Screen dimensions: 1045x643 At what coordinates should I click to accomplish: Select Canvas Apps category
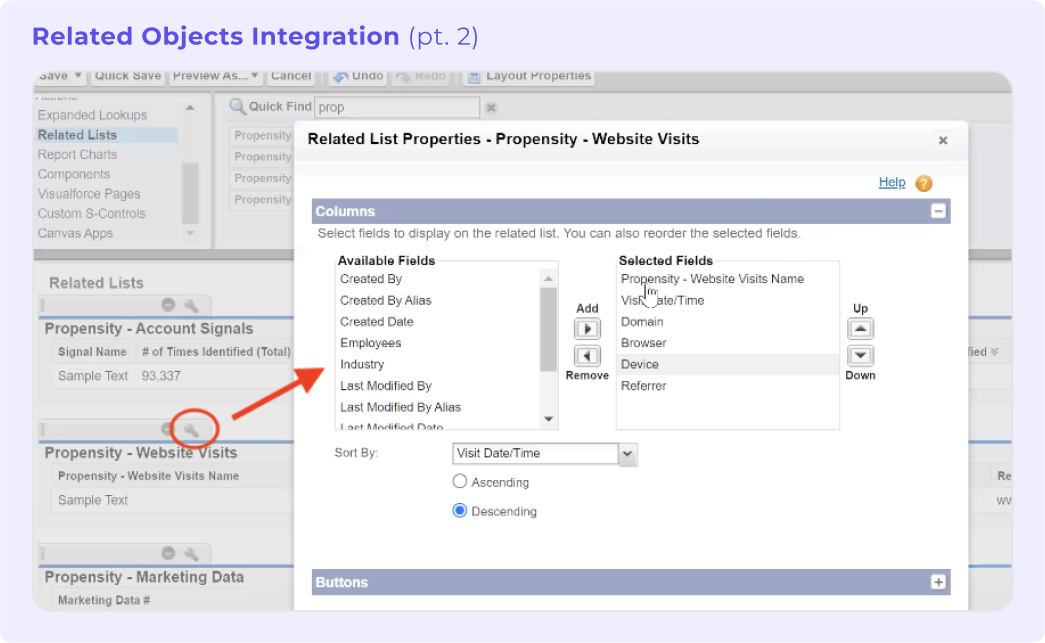click(75, 234)
